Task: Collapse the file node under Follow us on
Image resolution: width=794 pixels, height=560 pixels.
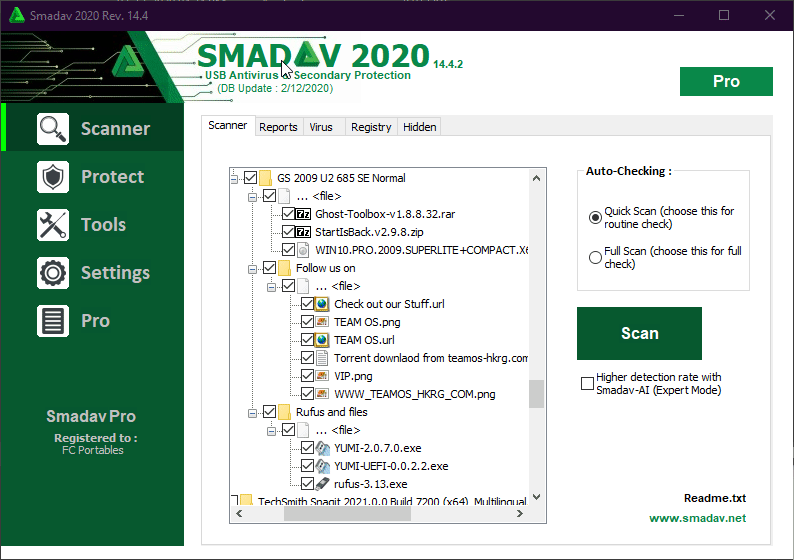Action: (x=271, y=287)
